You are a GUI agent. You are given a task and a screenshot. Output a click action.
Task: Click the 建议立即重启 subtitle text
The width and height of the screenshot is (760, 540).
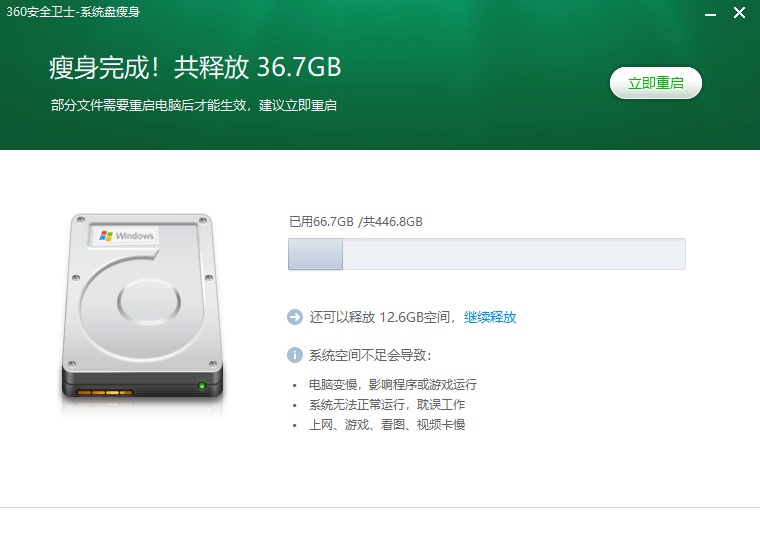(x=298, y=105)
